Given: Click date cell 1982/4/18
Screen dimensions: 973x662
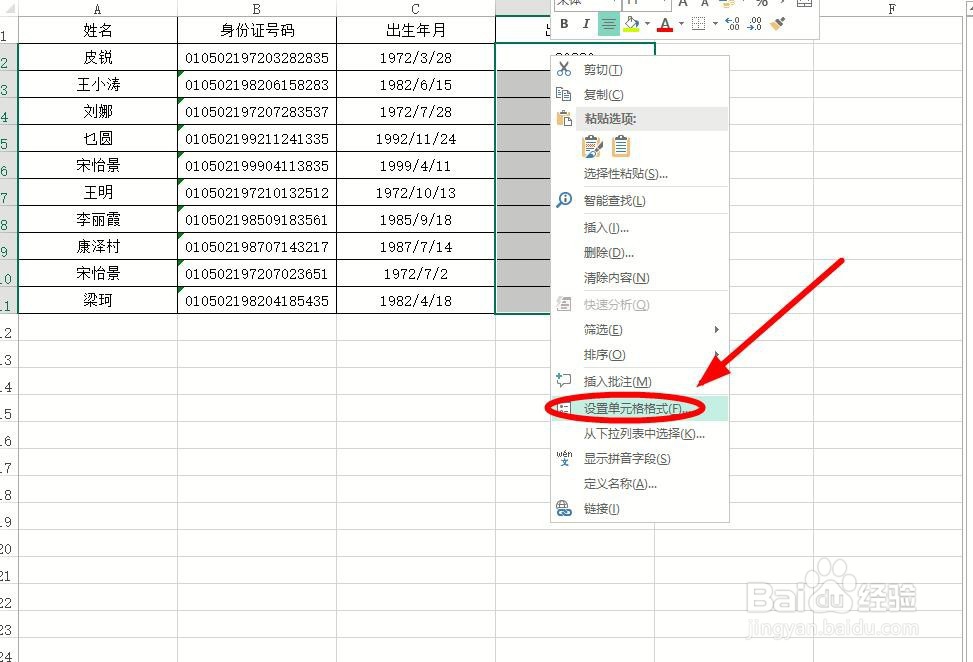Looking at the screenshot, I should (416, 300).
